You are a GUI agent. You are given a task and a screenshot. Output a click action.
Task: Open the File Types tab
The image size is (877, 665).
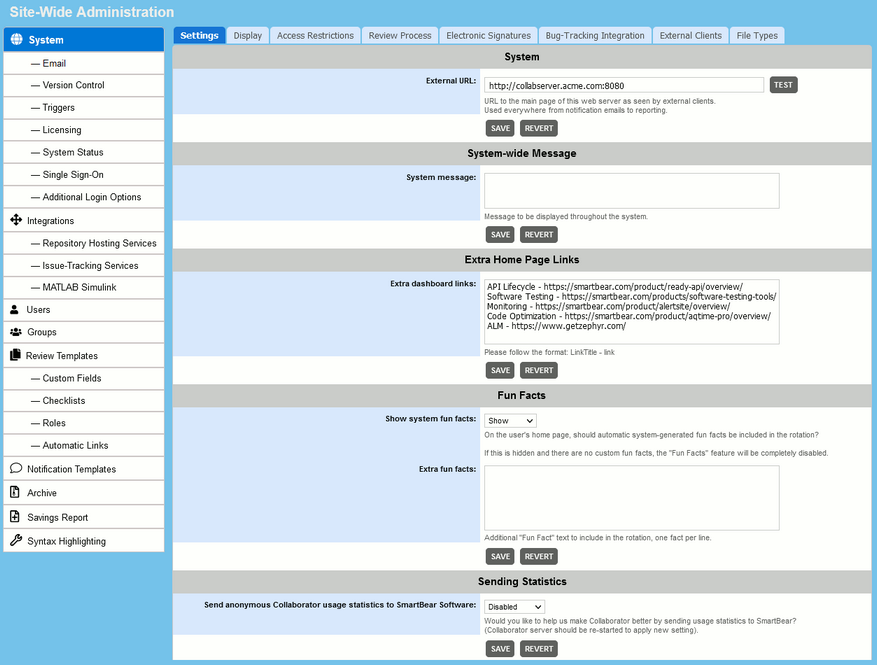(x=757, y=35)
